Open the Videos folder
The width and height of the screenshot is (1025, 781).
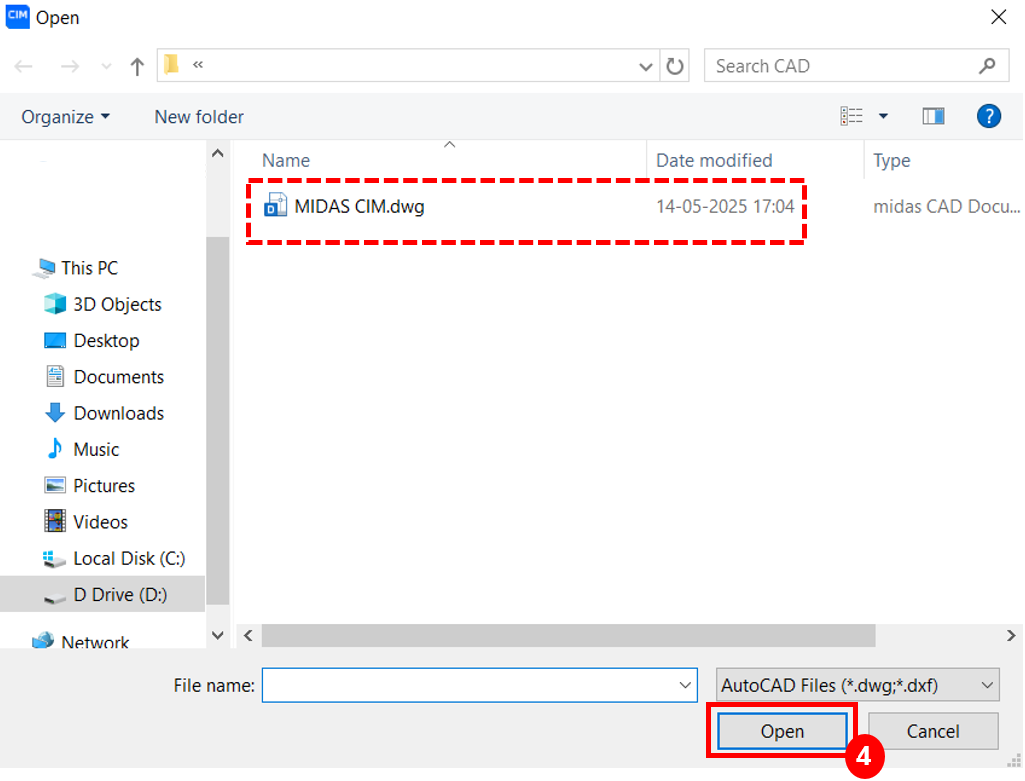pos(100,522)
